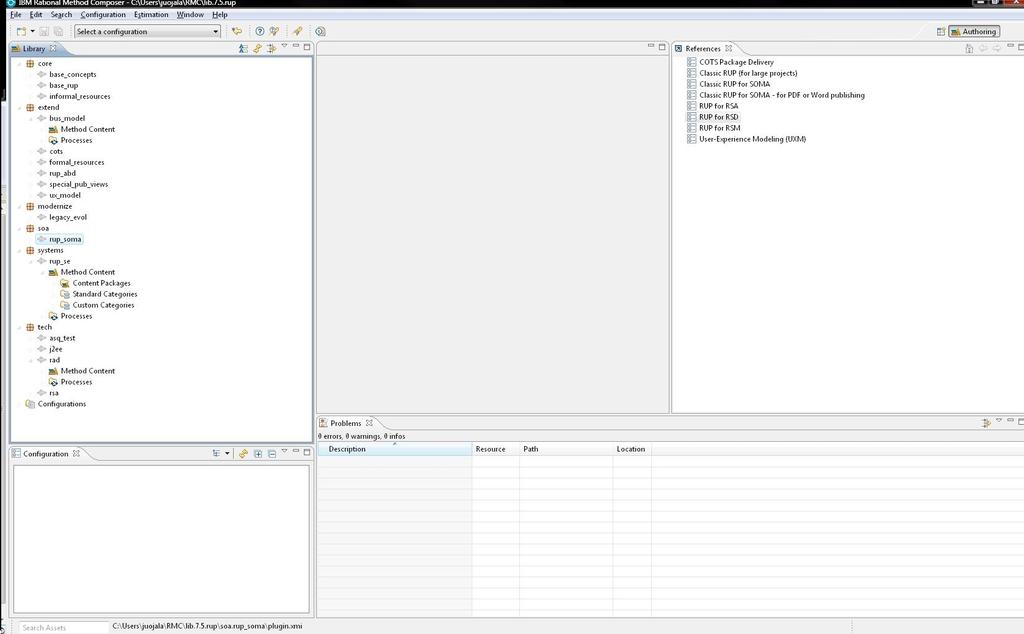The height and width of the screenshot is (634, 1024).
Task: Open the Search menu
Action: 61,14
